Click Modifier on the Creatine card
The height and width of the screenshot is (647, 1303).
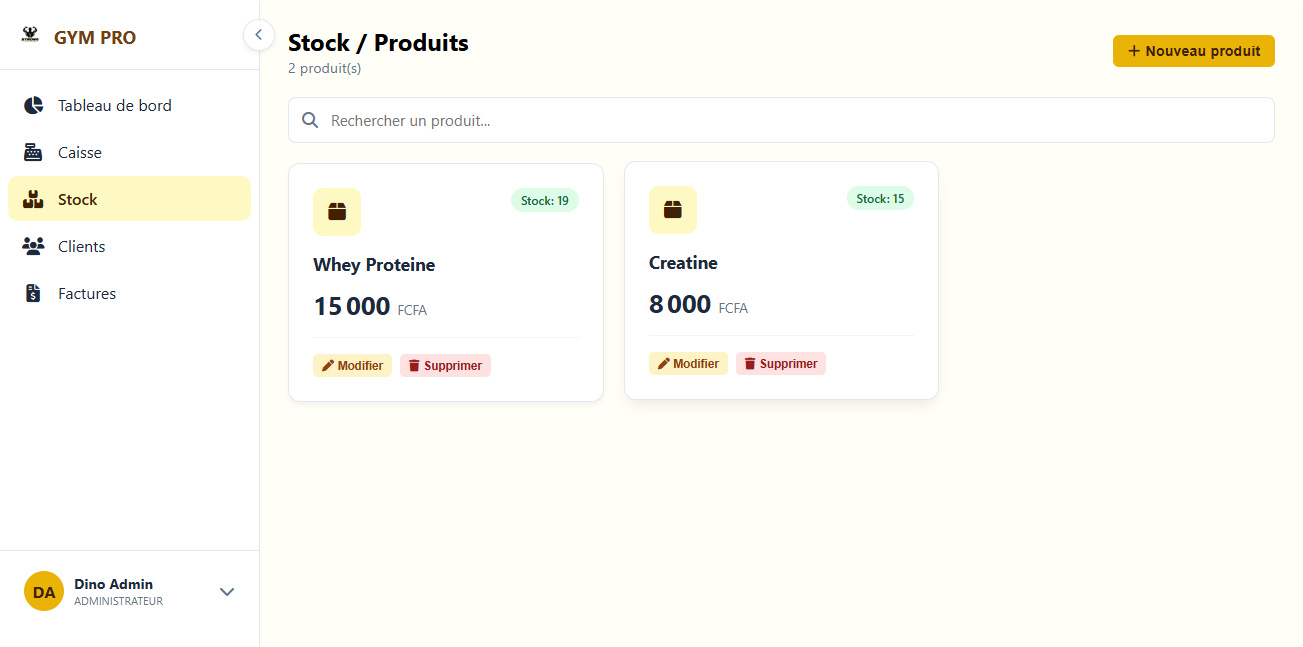688,364
